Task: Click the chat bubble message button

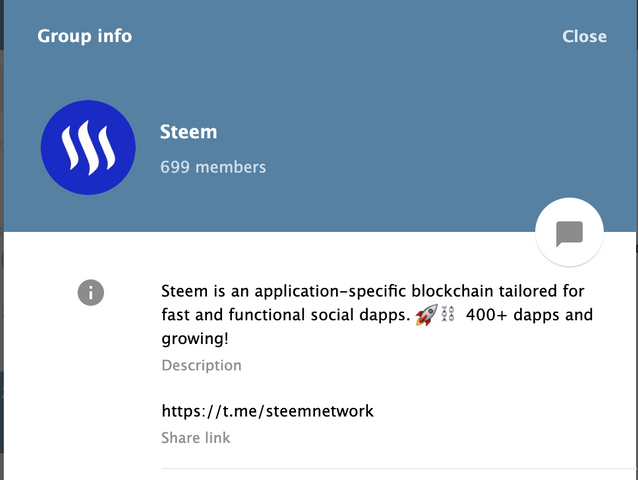Action: tap(569, 234)
